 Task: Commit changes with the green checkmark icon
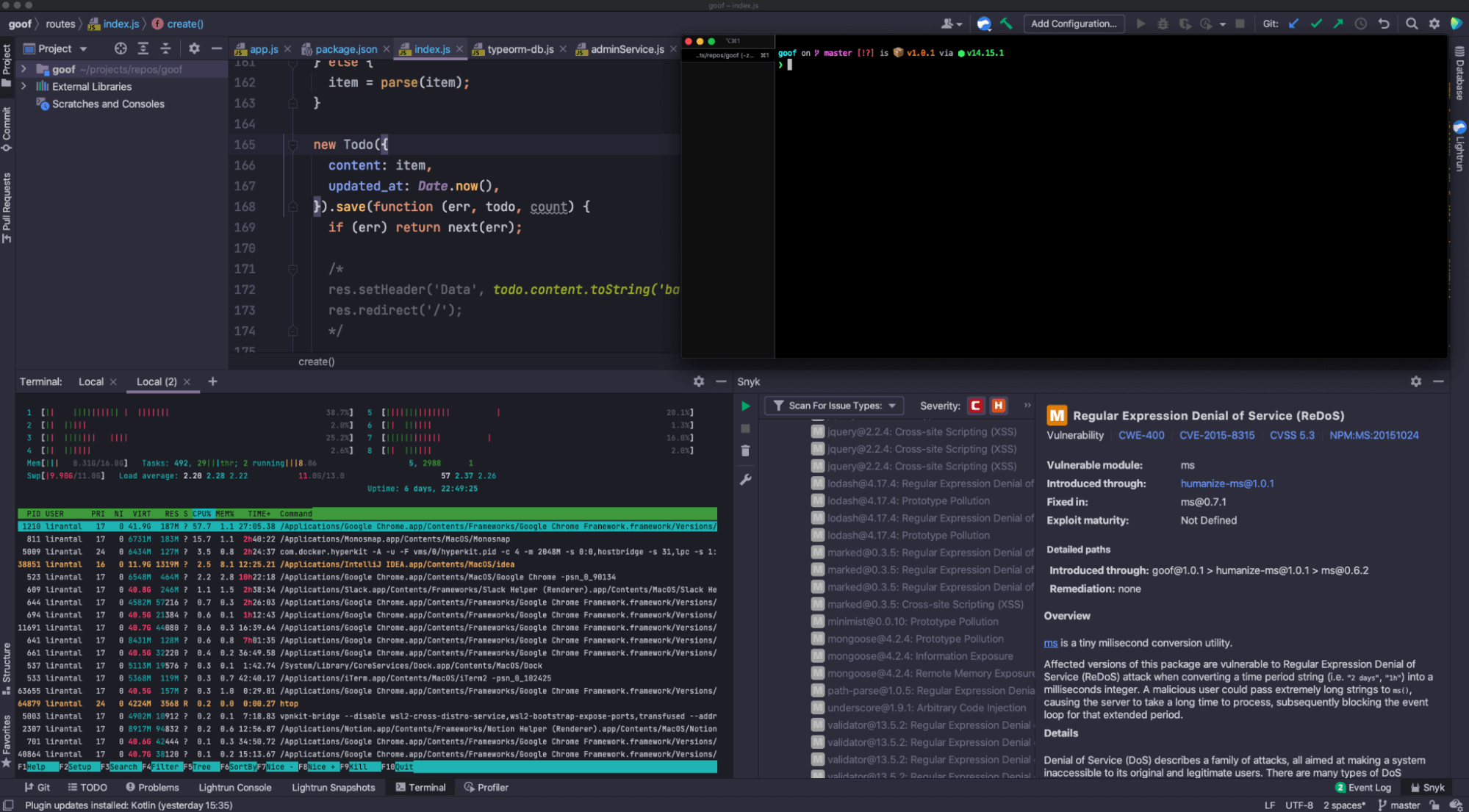click(x=1315, y=24)
